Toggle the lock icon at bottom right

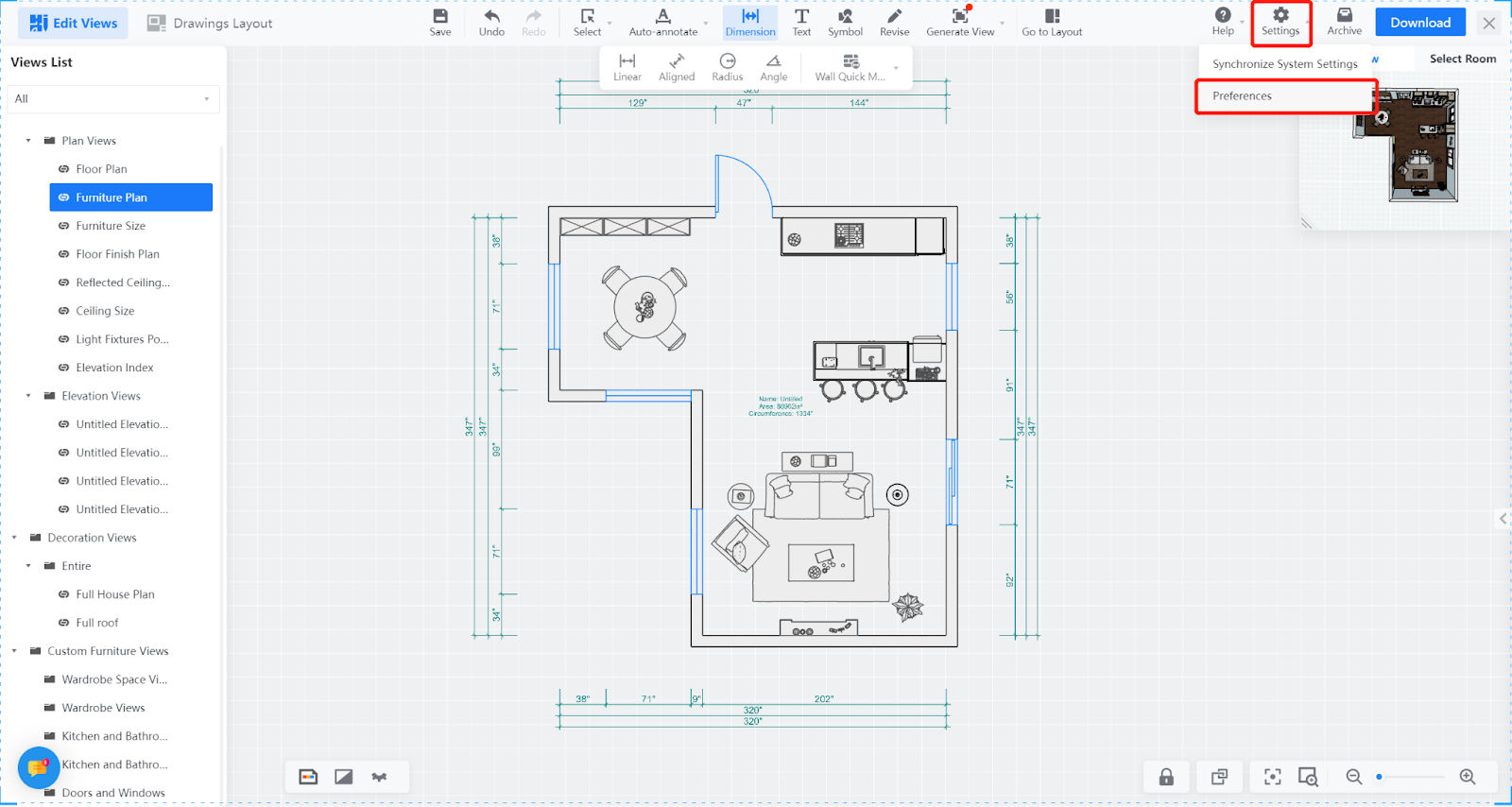coord(1166,777)
